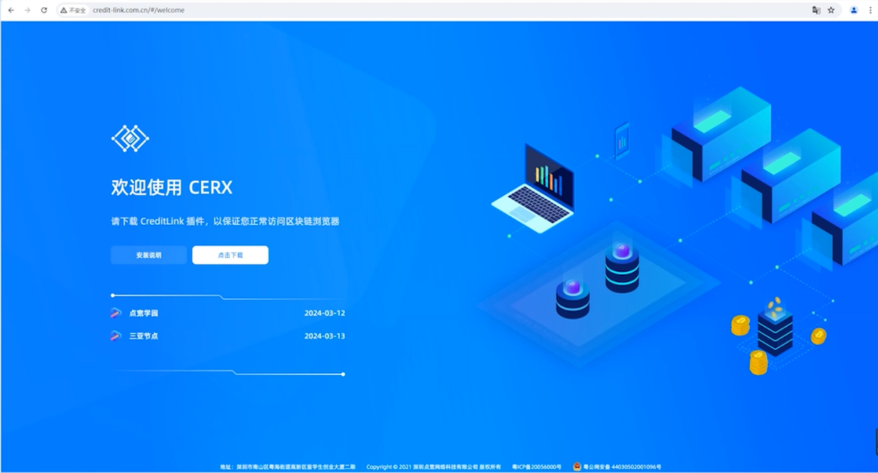Click the 粤公网安备 police registration link
Image resolution: width=878 pixels, height=473 pixels.
point(622,467)
